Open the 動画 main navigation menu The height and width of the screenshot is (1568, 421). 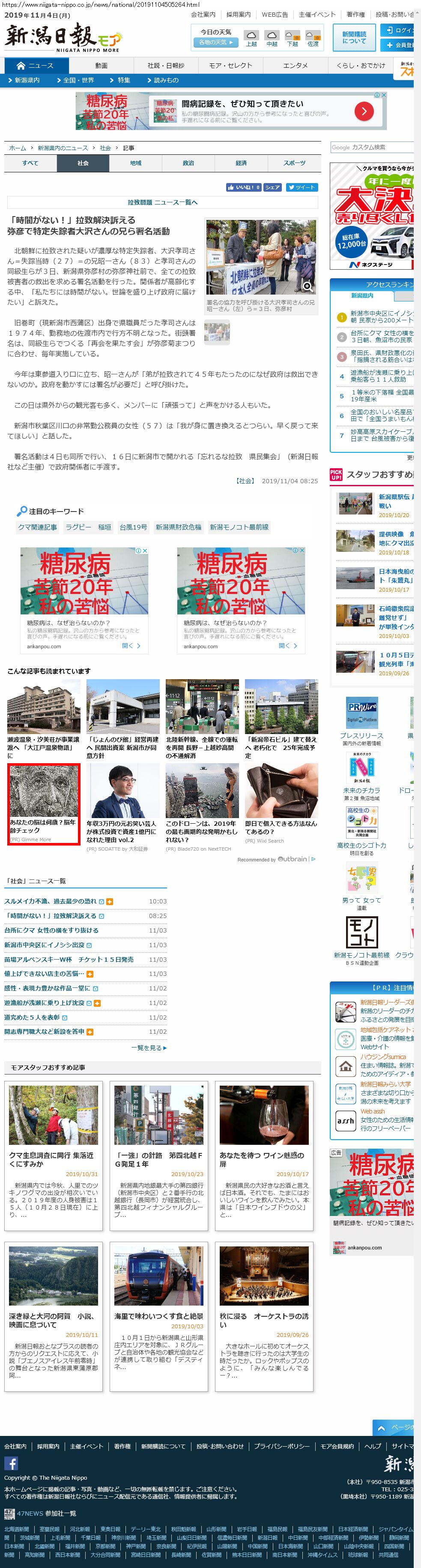coord(101,66)
